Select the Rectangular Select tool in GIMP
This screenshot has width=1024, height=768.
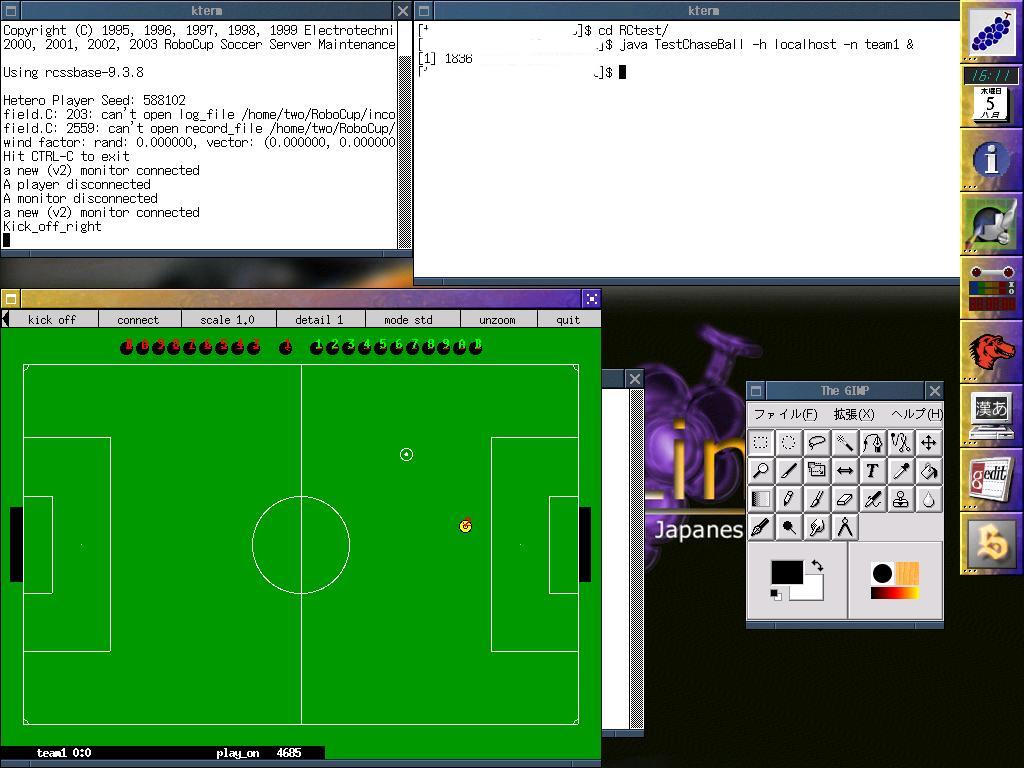760,443
